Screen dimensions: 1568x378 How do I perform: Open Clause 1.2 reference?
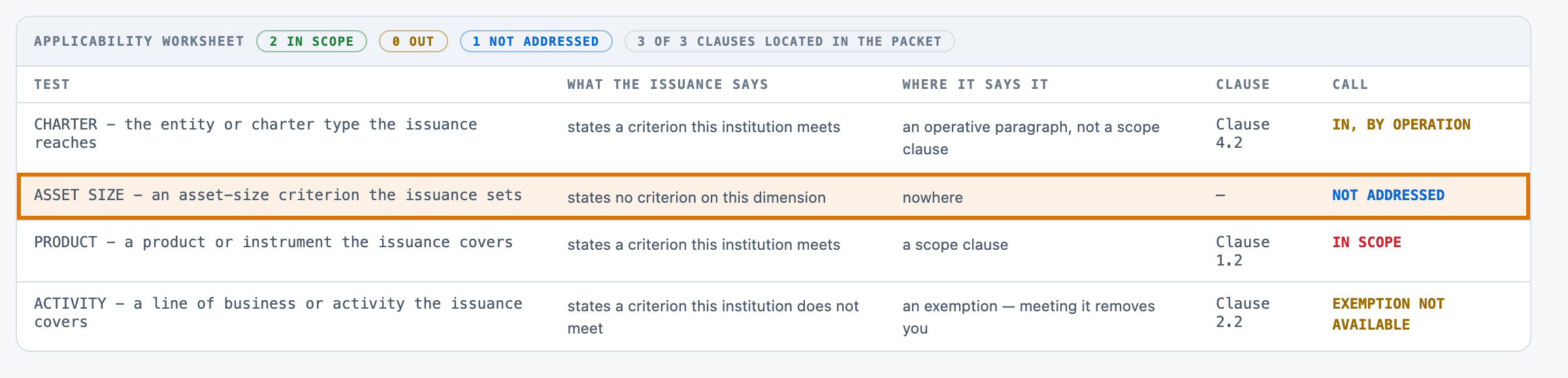coord(1243,251)
